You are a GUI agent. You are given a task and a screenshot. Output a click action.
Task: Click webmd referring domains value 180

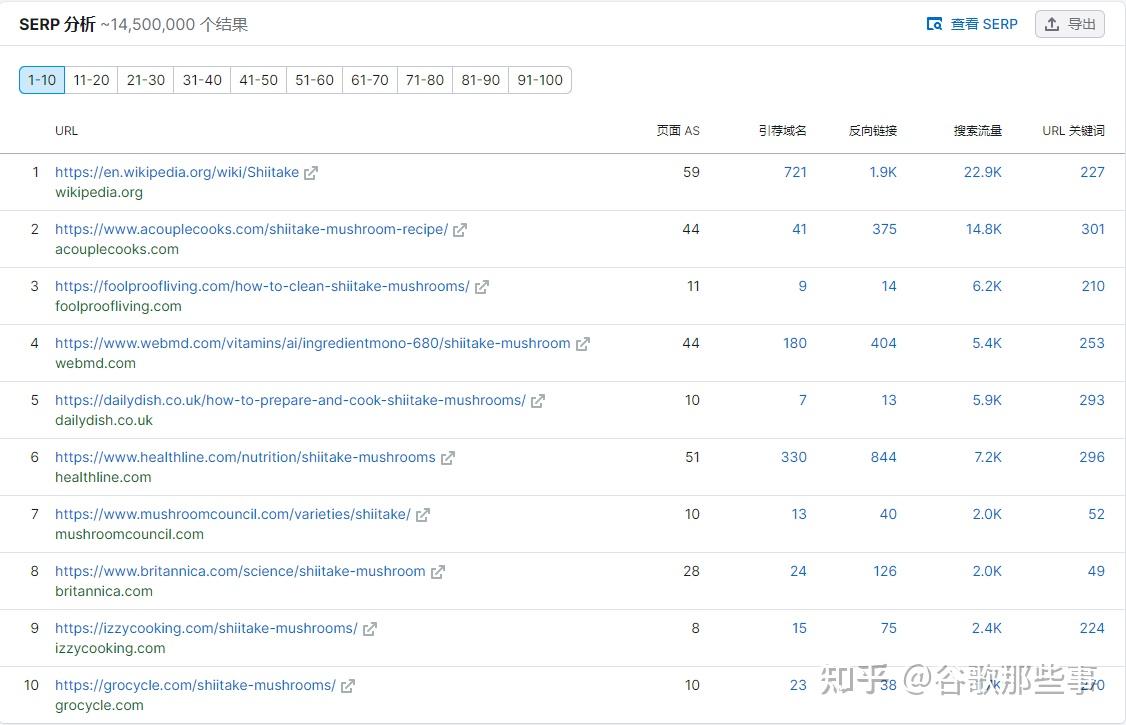[795, 343]
